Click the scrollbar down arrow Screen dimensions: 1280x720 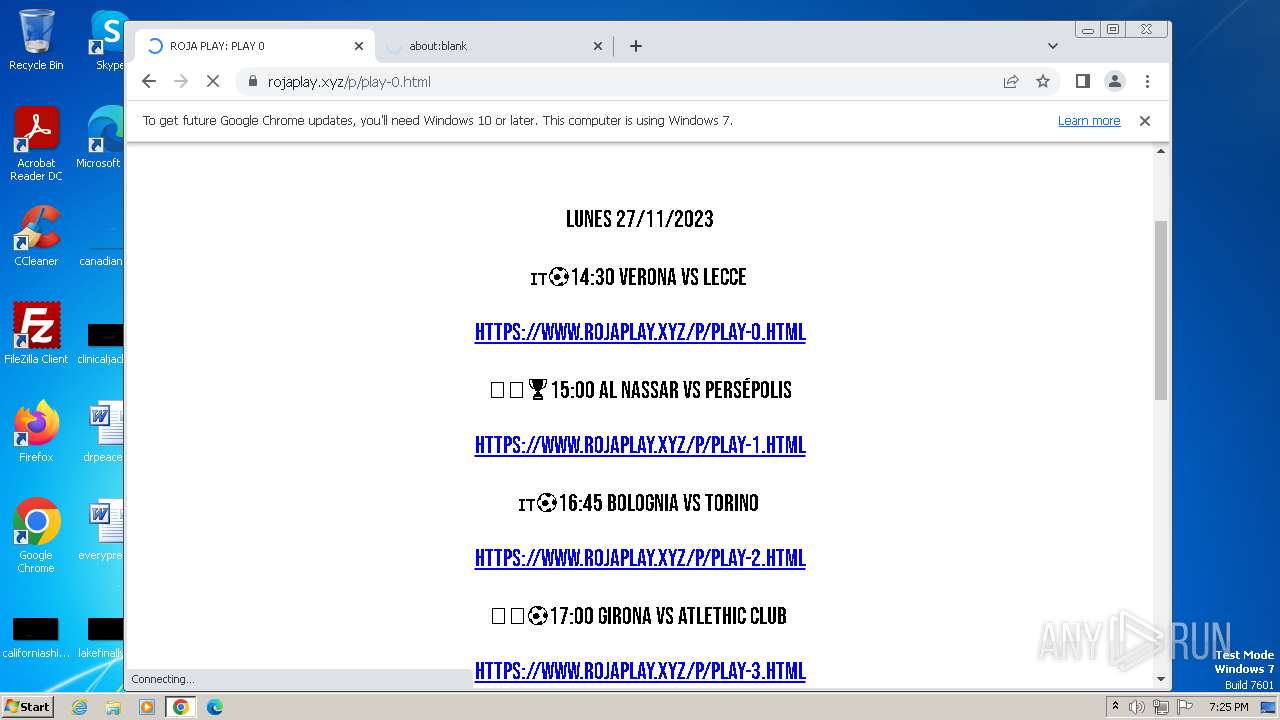click(x=1161, y=679)
